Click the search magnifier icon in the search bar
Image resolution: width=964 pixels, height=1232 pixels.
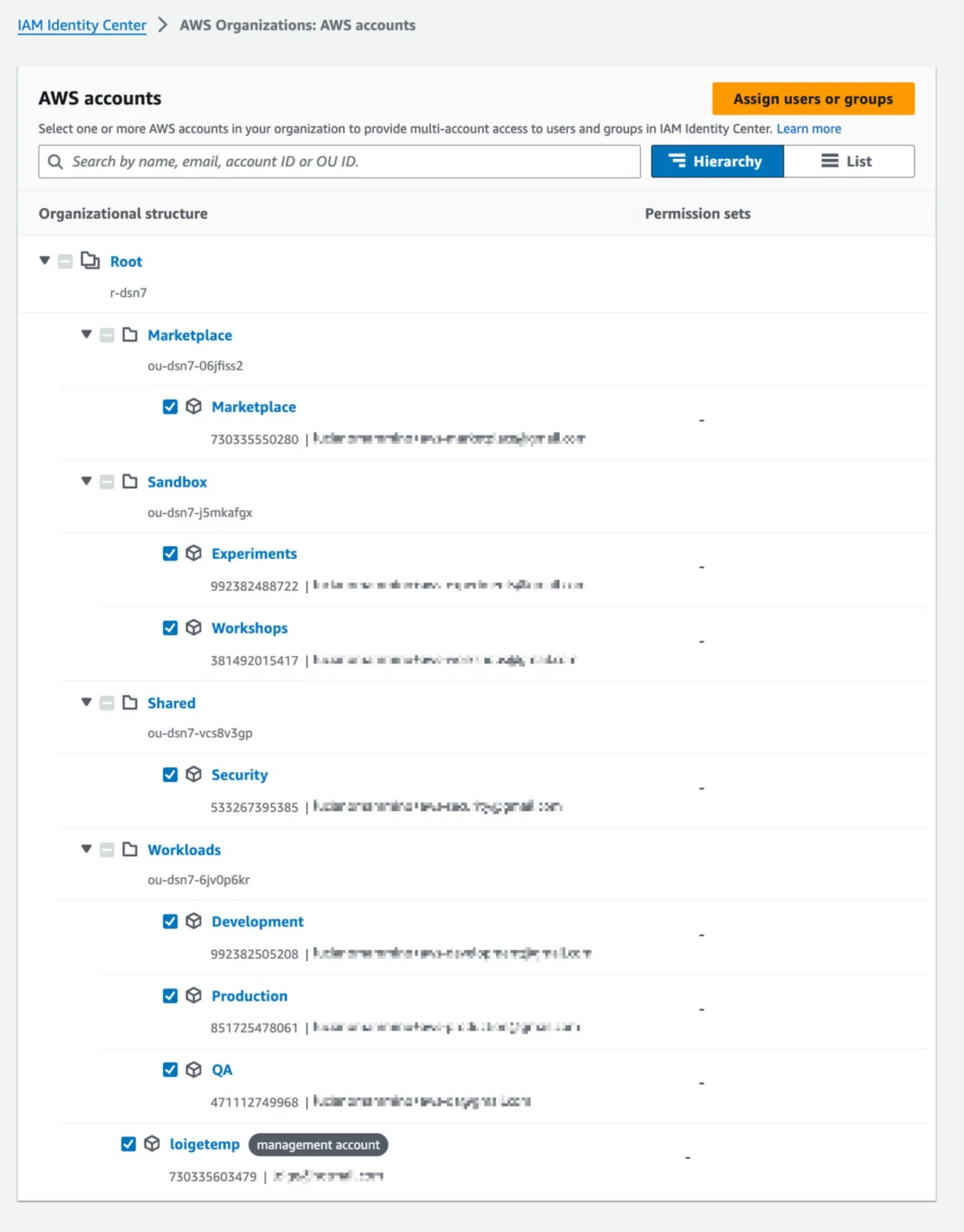pyautogui.click(x=55, y=161)
